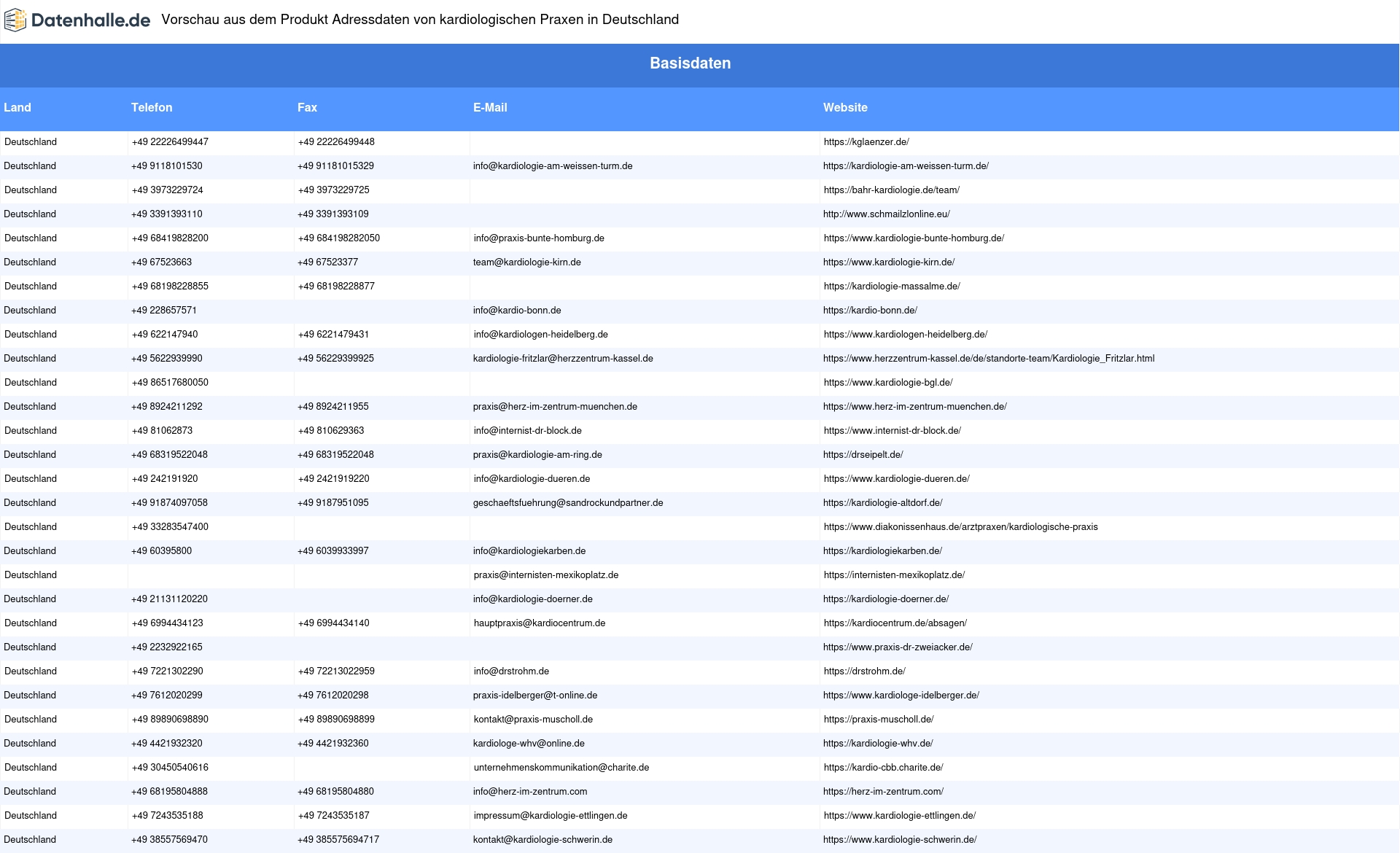Open https://kardiologie-whv.de/ website

[x=878, y=744]
